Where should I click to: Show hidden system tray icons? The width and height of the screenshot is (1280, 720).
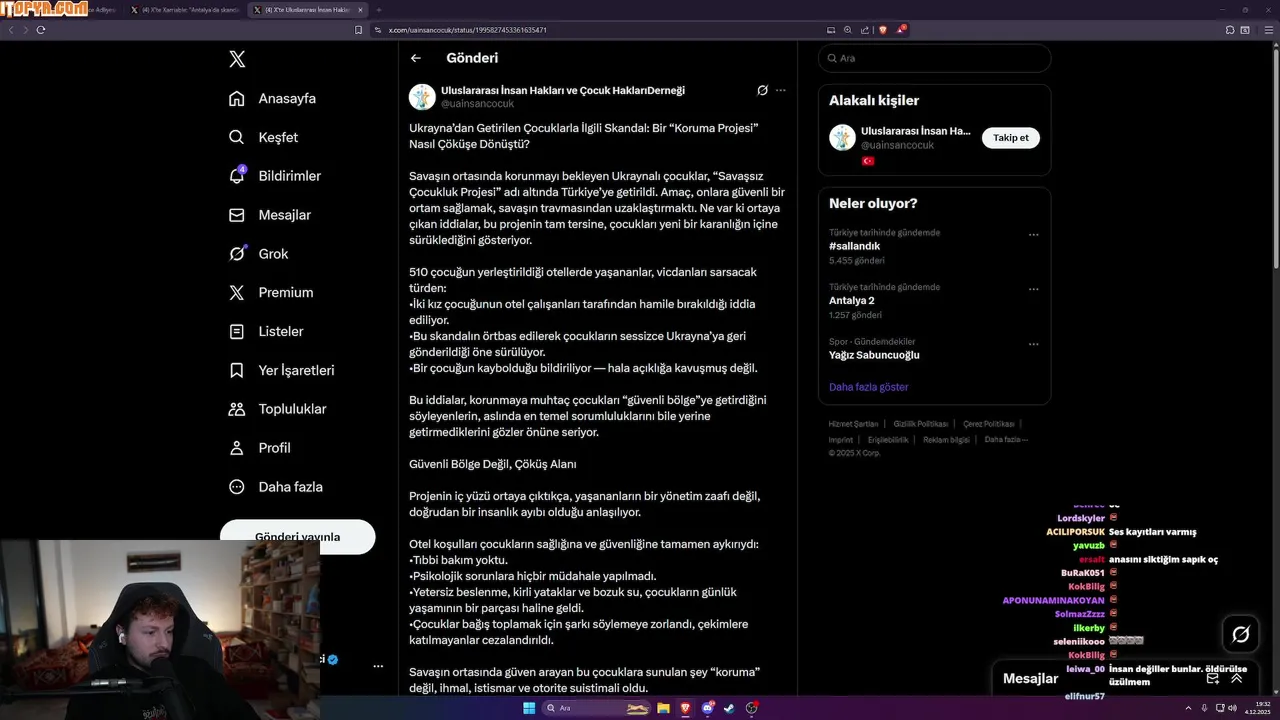tap(1188, 708)
